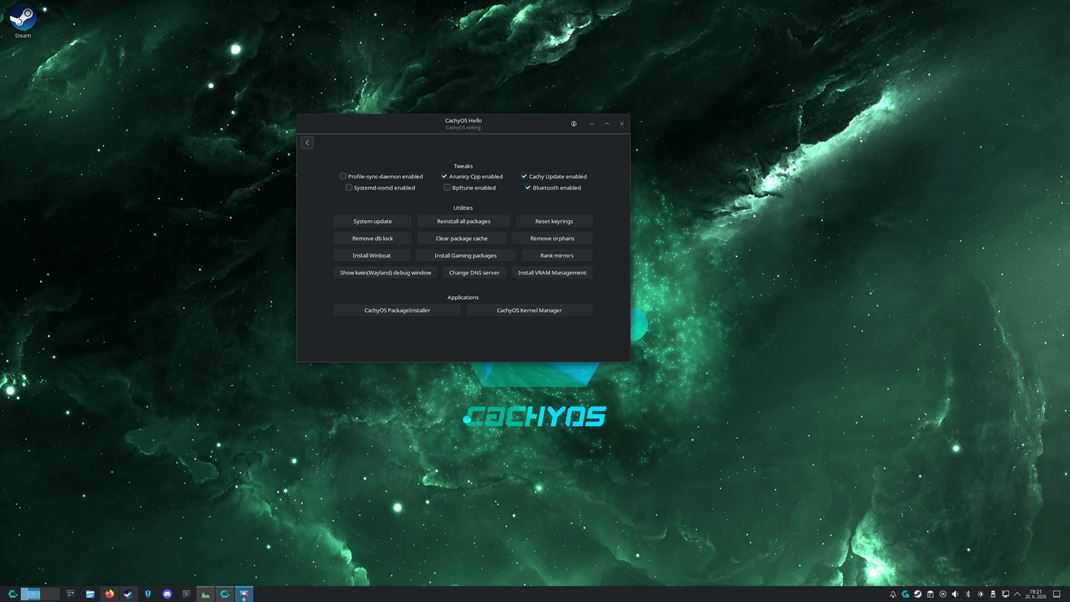Viewport: 1070px width, 602px height.
Task: Click the System update button
Action: pyautogui.click(x=373, y=221)
